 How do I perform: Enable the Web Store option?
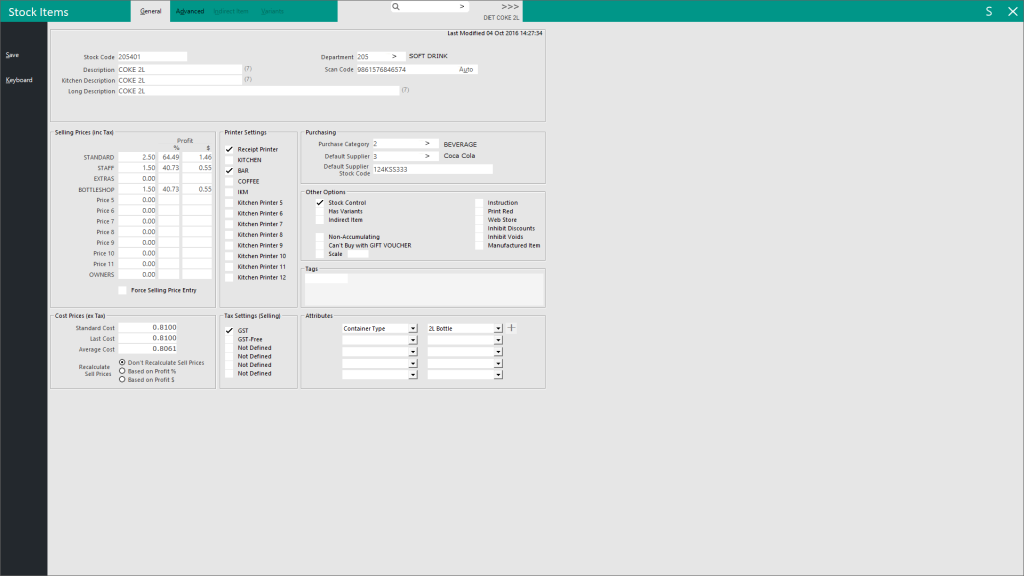[x=478, y=219]
